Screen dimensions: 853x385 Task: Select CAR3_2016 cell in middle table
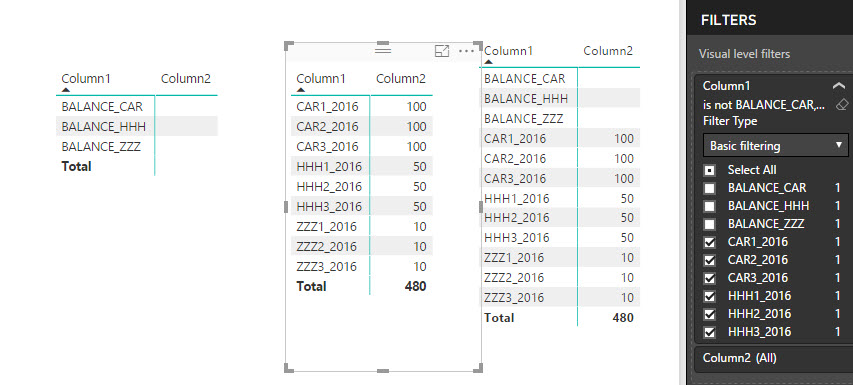pos(327,147)
